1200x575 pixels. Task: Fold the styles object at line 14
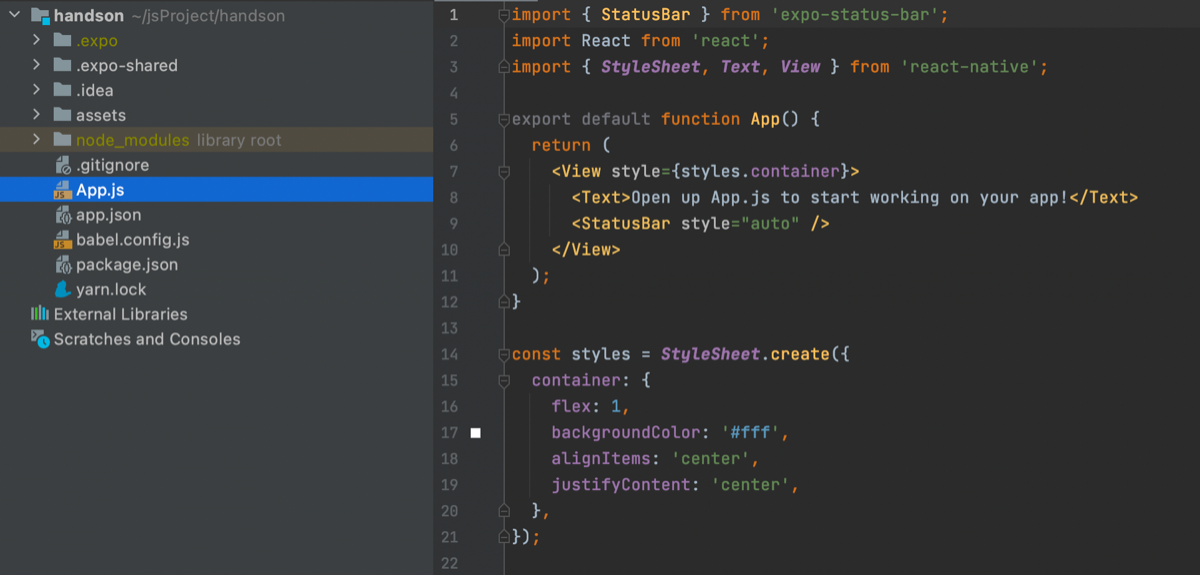504,354
